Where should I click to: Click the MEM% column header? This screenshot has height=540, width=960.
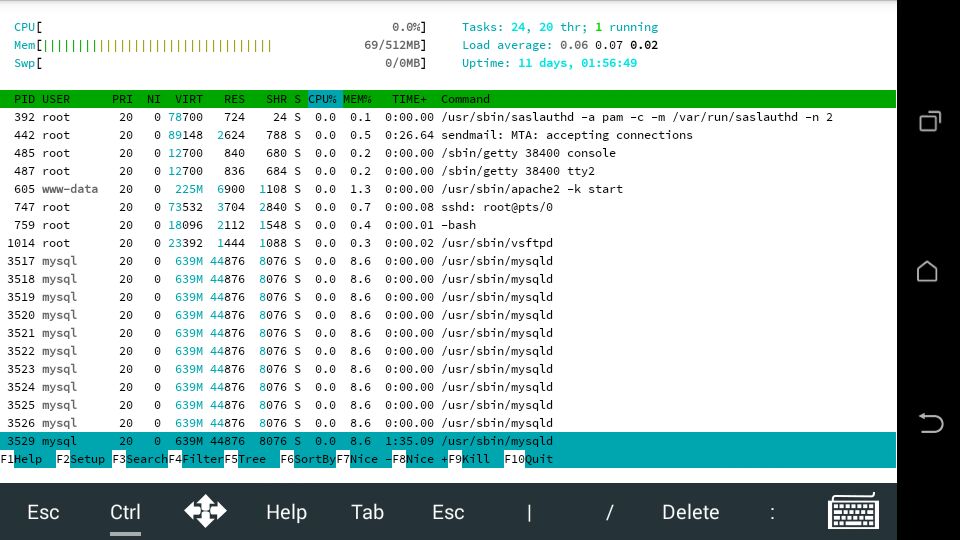[x=357, y=99]
